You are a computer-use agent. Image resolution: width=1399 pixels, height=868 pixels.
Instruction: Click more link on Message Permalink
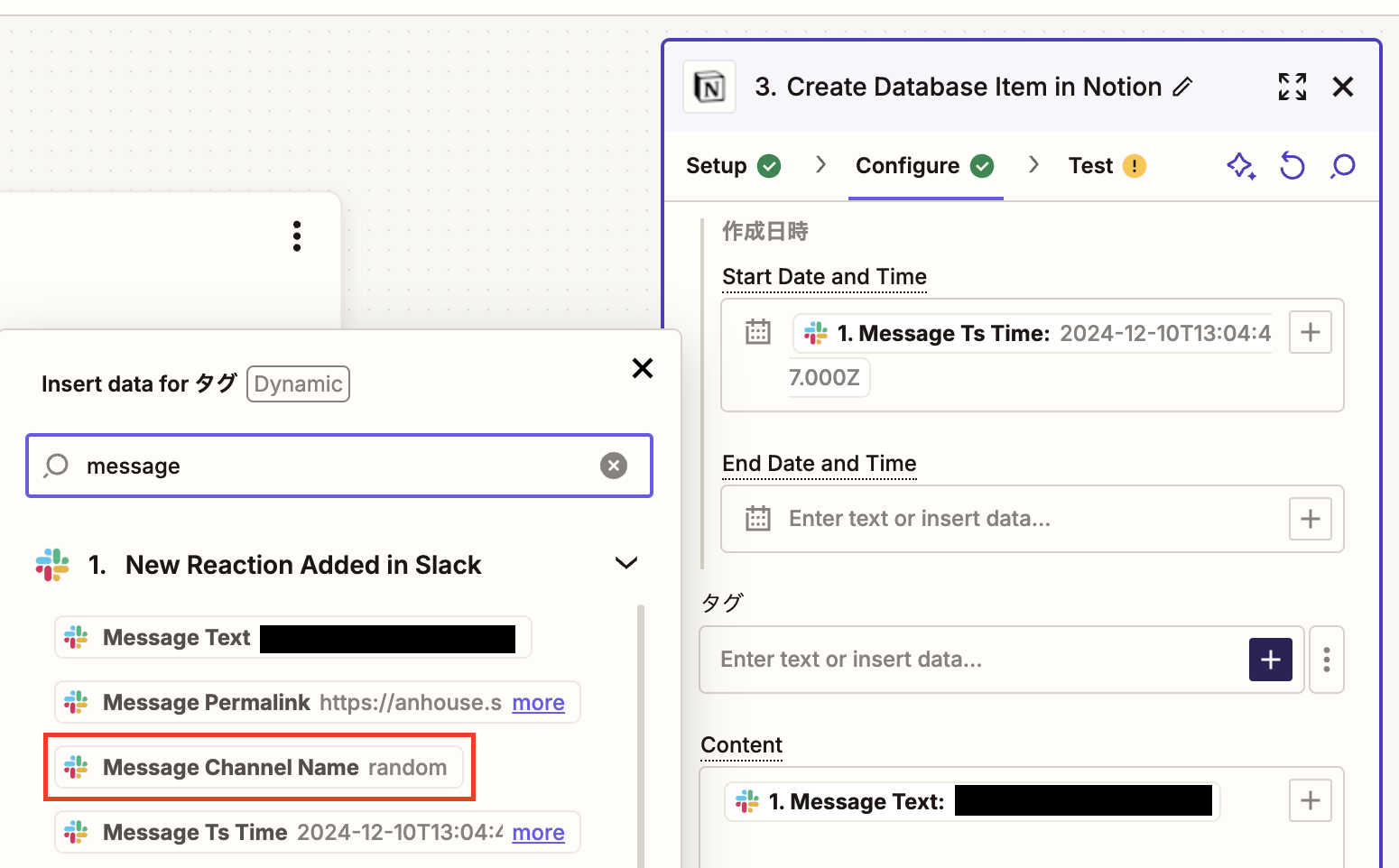[539, 703]
